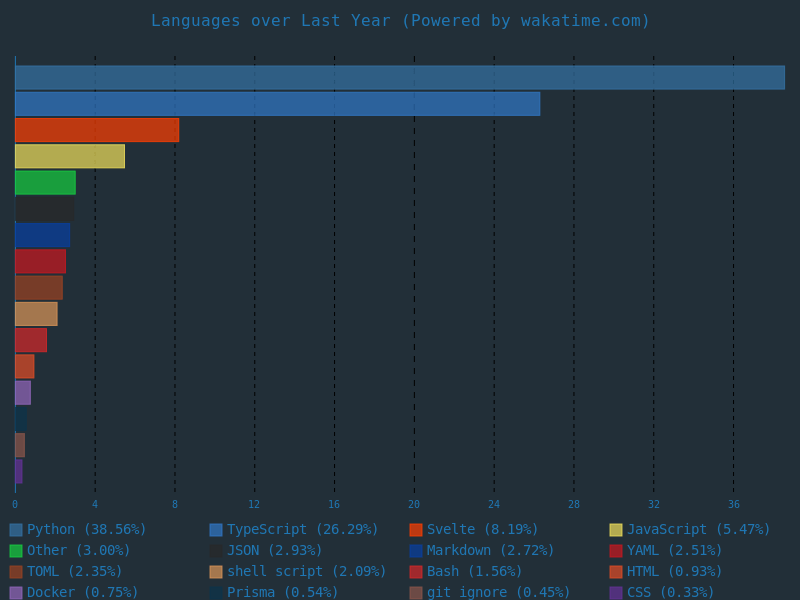Select the green Other bar
Viewport: 800px width, 600px height.
pos(45,183)
